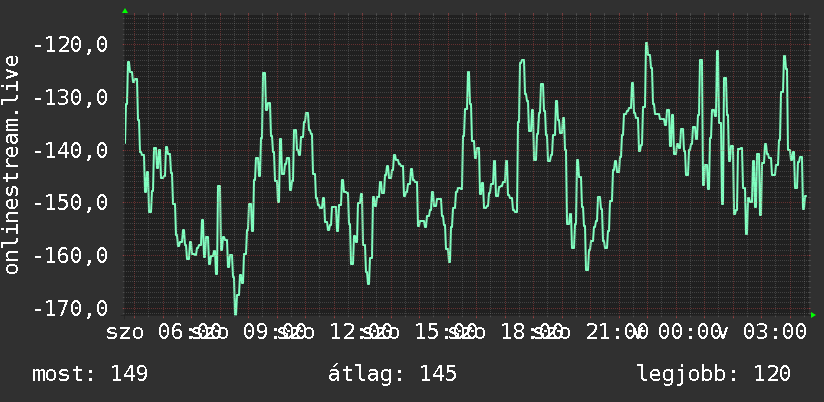Click the 21:00 time axis label
This screenshot has height=402, width=824.
619,333
